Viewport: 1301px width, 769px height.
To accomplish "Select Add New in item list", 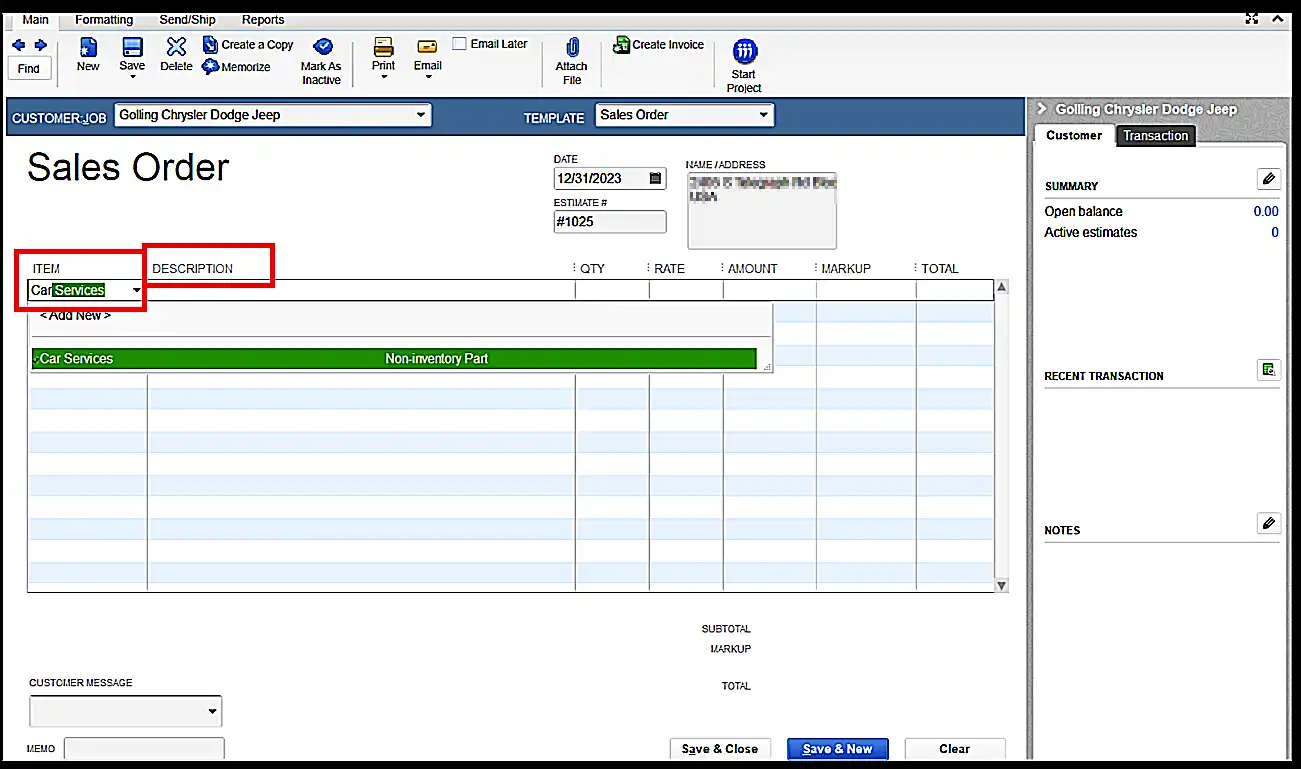I will (75, 315).
